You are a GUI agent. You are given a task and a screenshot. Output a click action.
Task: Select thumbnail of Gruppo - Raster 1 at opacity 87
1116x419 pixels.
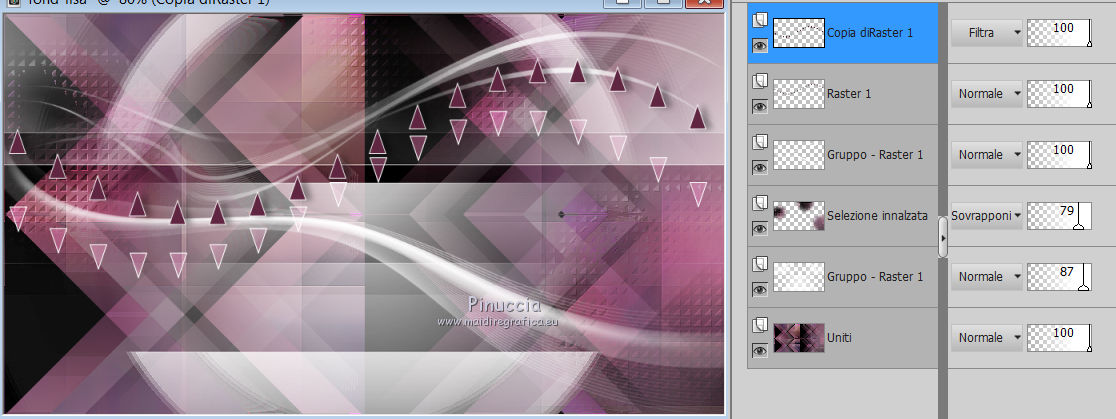click(799, 277)
